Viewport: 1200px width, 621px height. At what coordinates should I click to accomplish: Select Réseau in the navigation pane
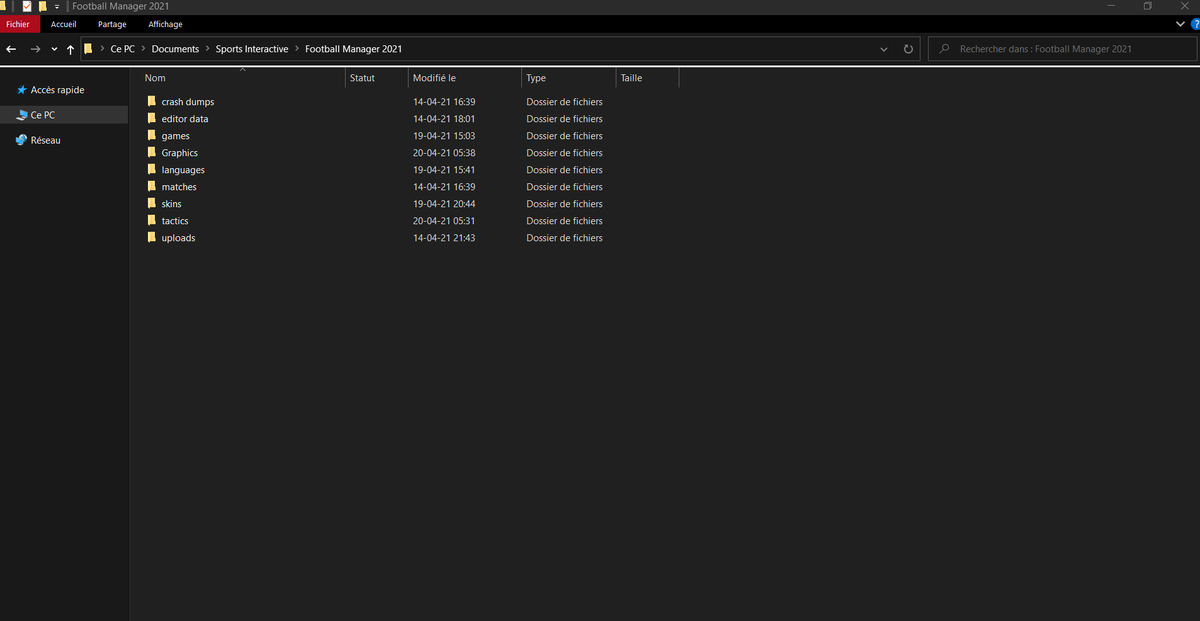coord(45,141)
